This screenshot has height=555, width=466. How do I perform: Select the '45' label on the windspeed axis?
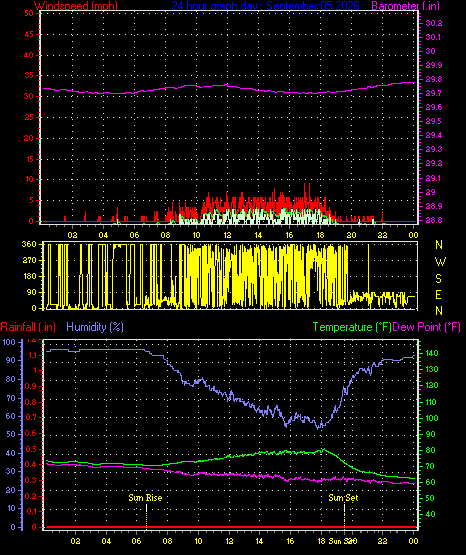click(x=29, y=34)
